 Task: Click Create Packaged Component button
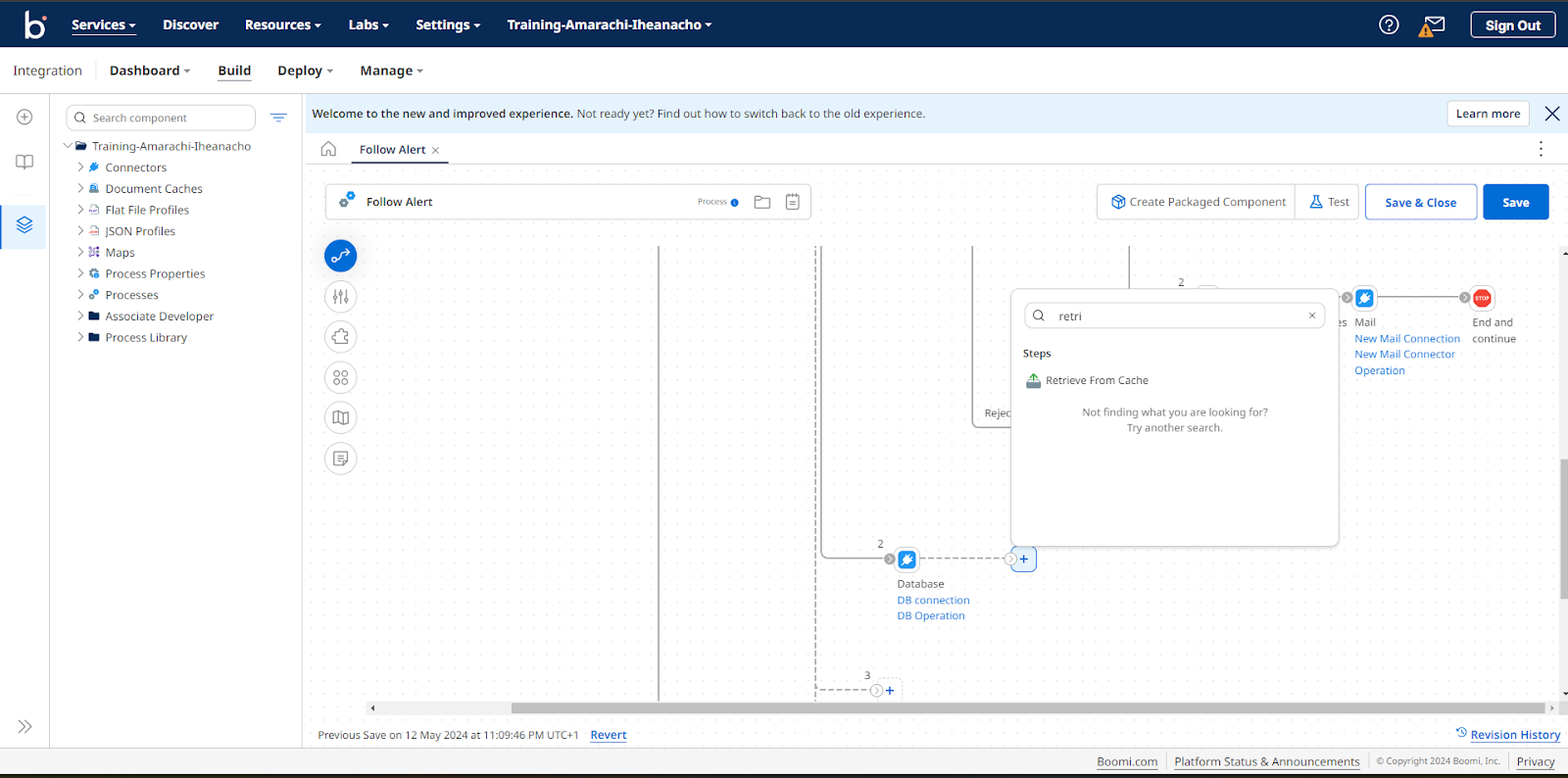(1197, 202)
